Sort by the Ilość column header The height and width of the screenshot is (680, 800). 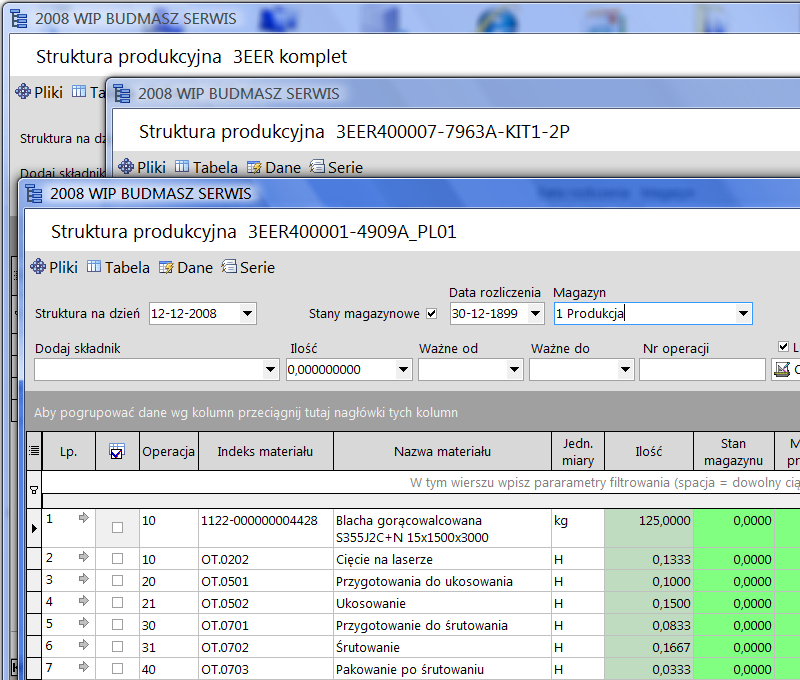tap(648, 451)
